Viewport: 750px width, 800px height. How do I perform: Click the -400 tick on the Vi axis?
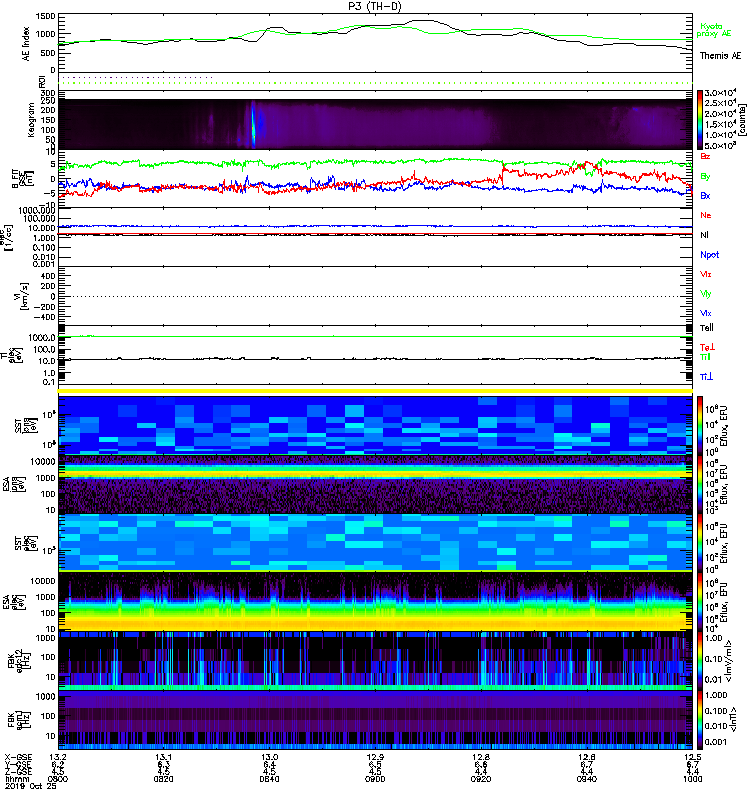[x=44, y=317]
